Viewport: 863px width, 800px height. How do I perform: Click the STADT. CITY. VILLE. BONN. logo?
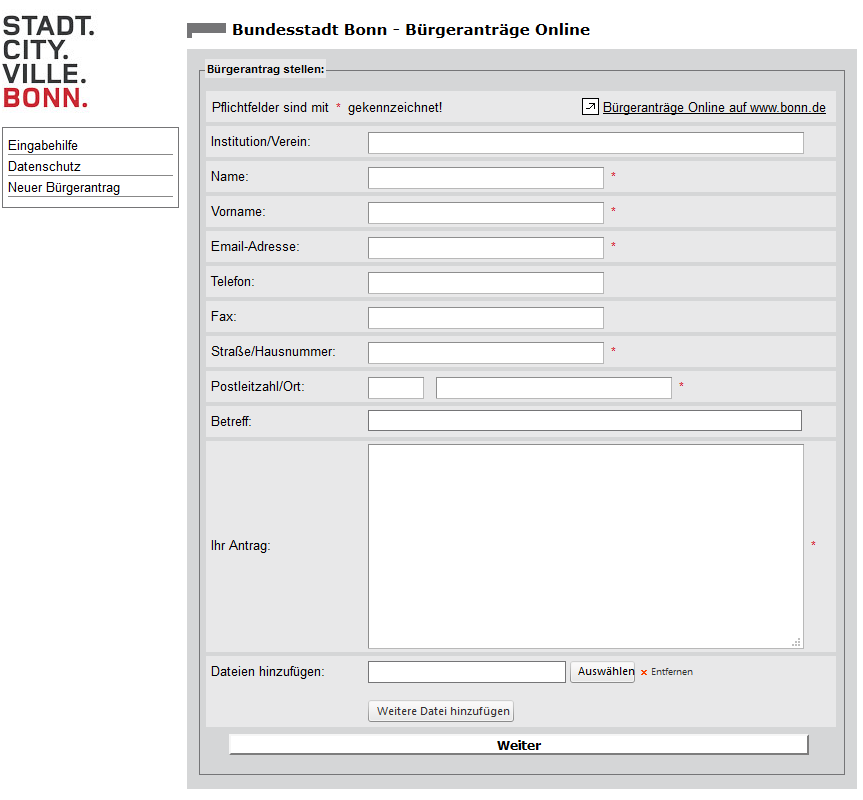46,62
